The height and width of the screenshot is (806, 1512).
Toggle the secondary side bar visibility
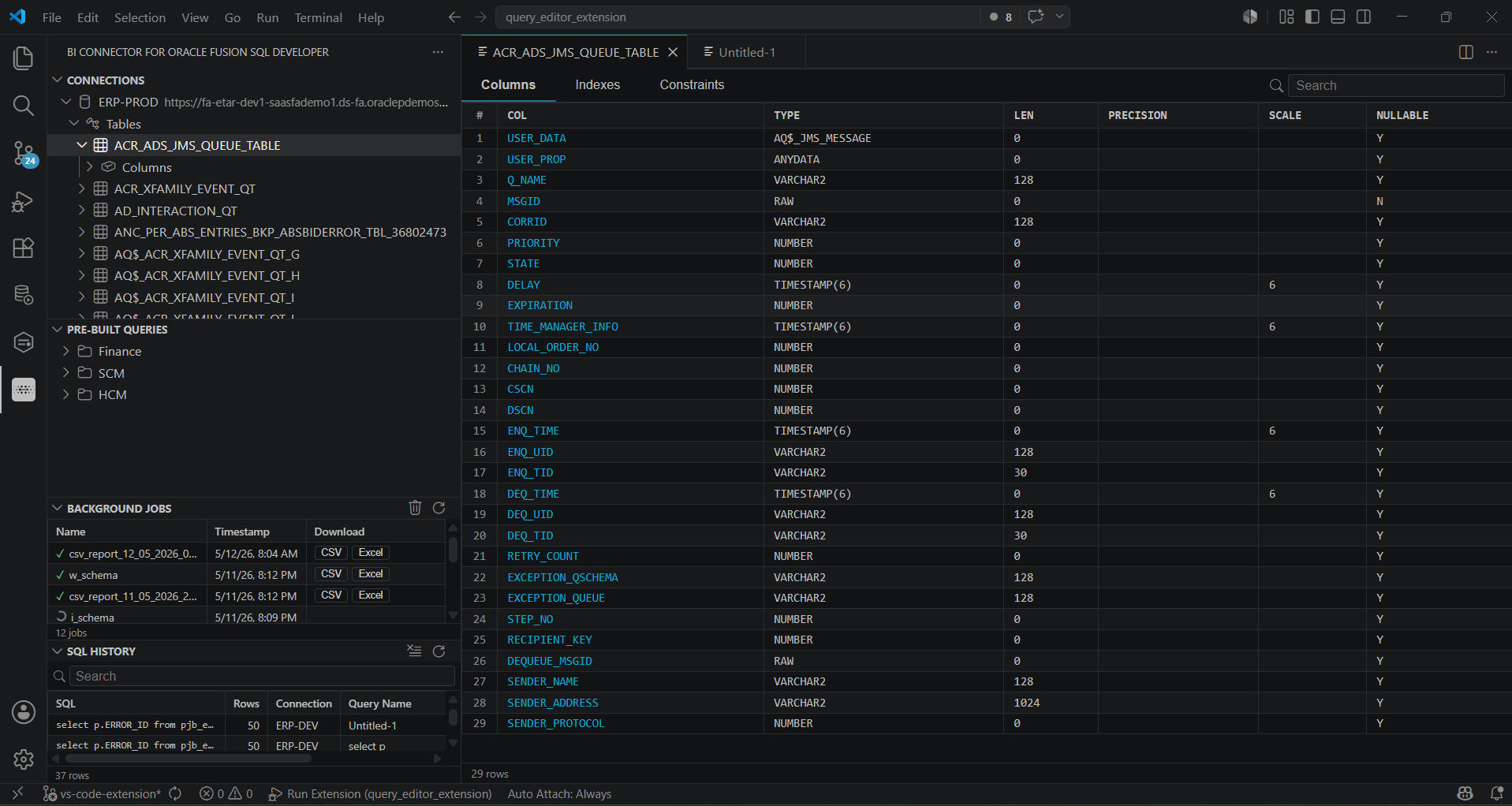(1364, 17)
